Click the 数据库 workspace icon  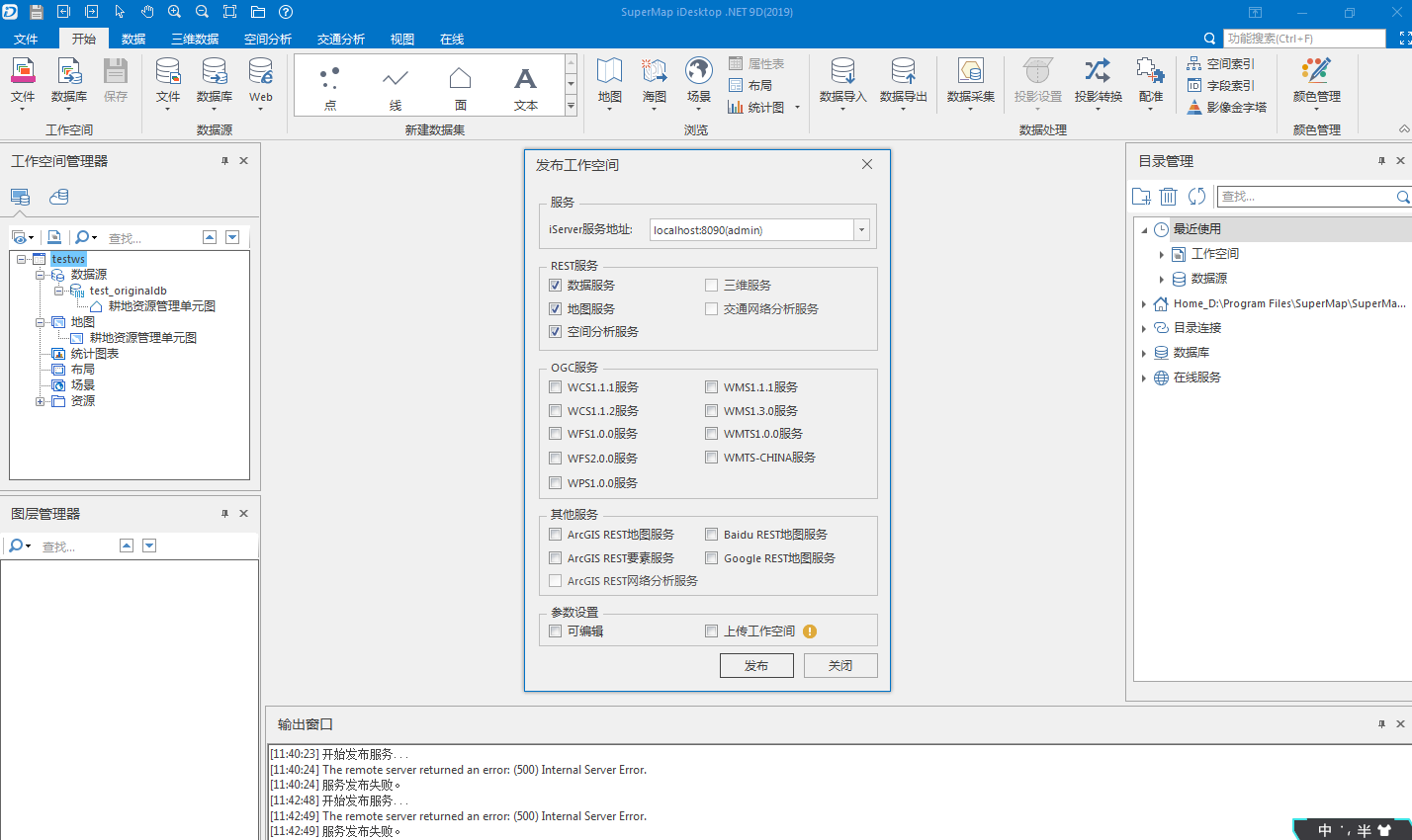point(69,81)
